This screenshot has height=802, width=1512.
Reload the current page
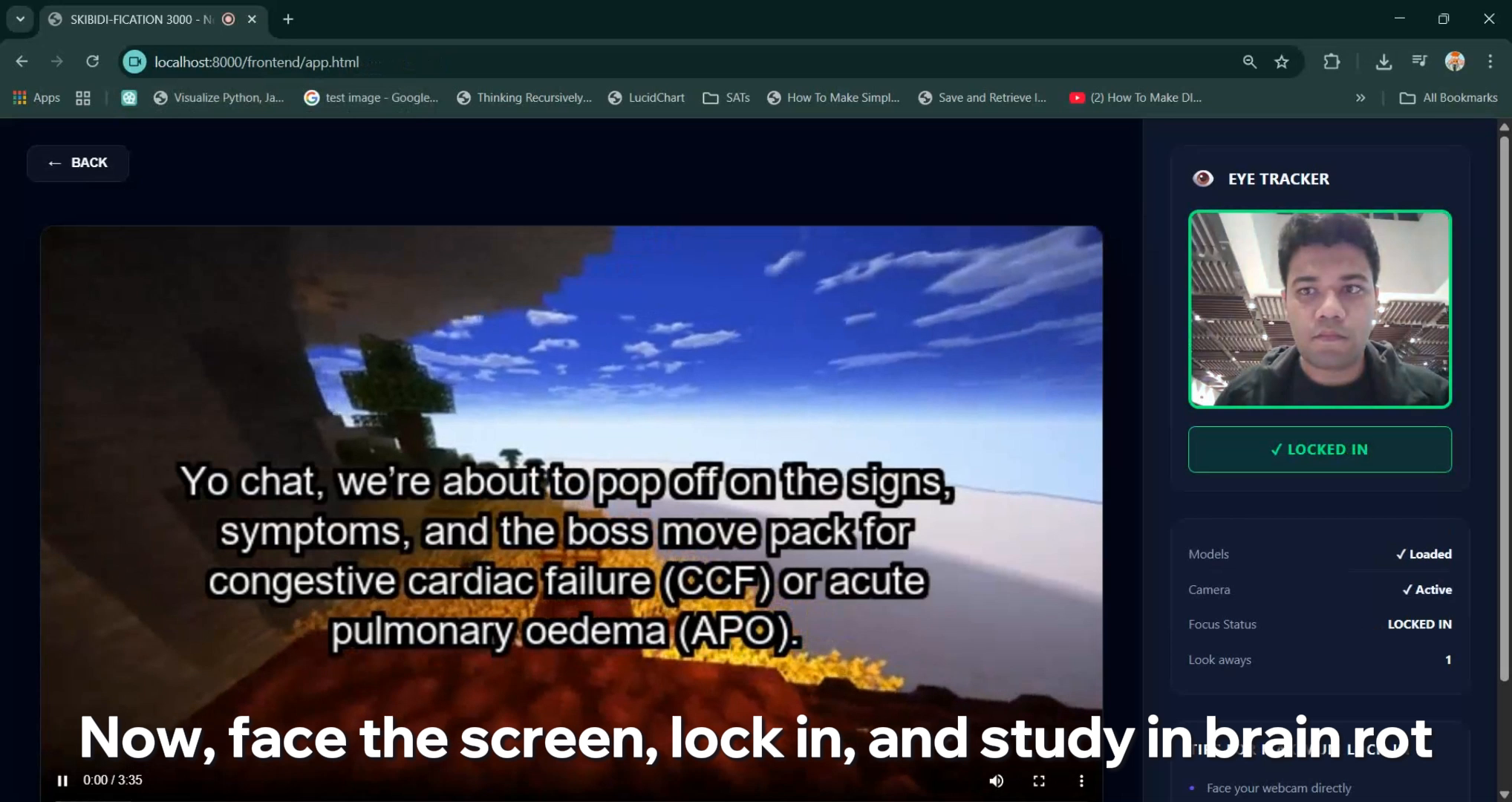(x=92, y=62)
